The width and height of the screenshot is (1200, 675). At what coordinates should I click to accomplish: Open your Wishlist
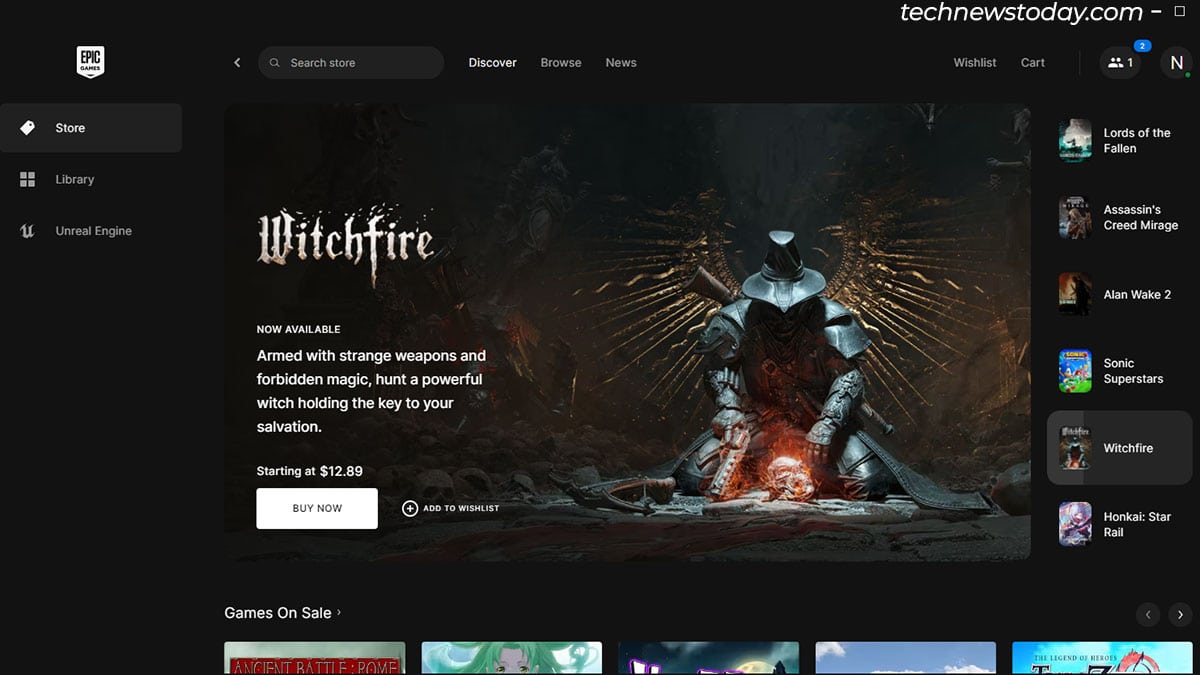pyautogui.click(x=974, y=62)
